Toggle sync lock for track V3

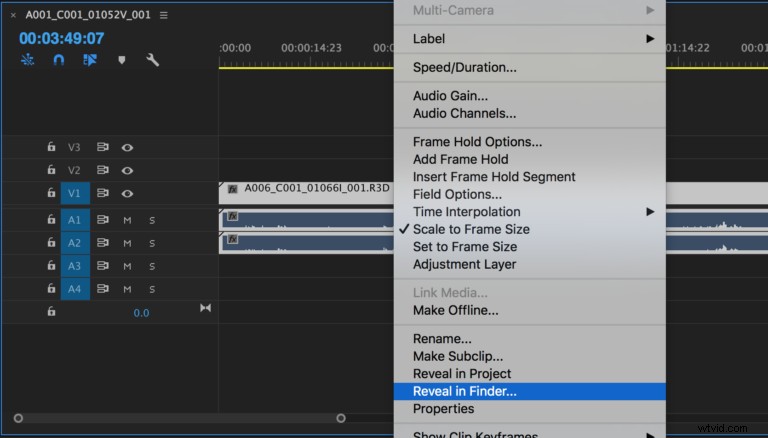pos(102,146)
